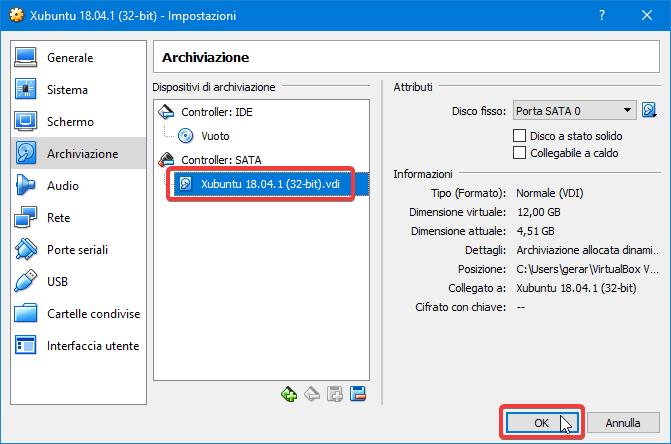
Task: Select Xubuntu 18.04.1 (32-bit).vdi disk
Action: [x=270, y=184]
